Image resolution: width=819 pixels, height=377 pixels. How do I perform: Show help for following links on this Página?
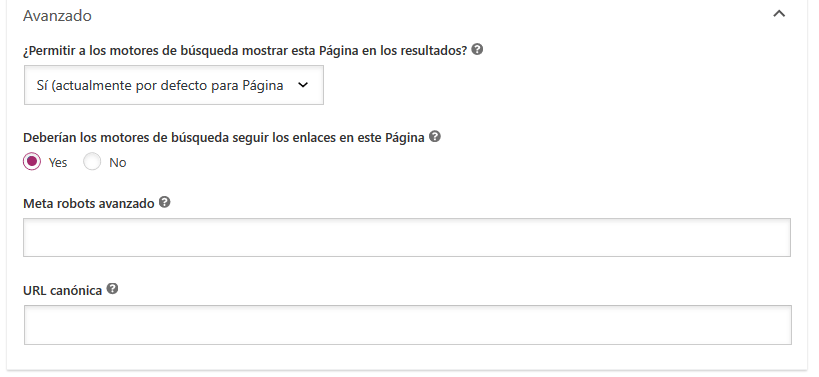tap(435, 137)
